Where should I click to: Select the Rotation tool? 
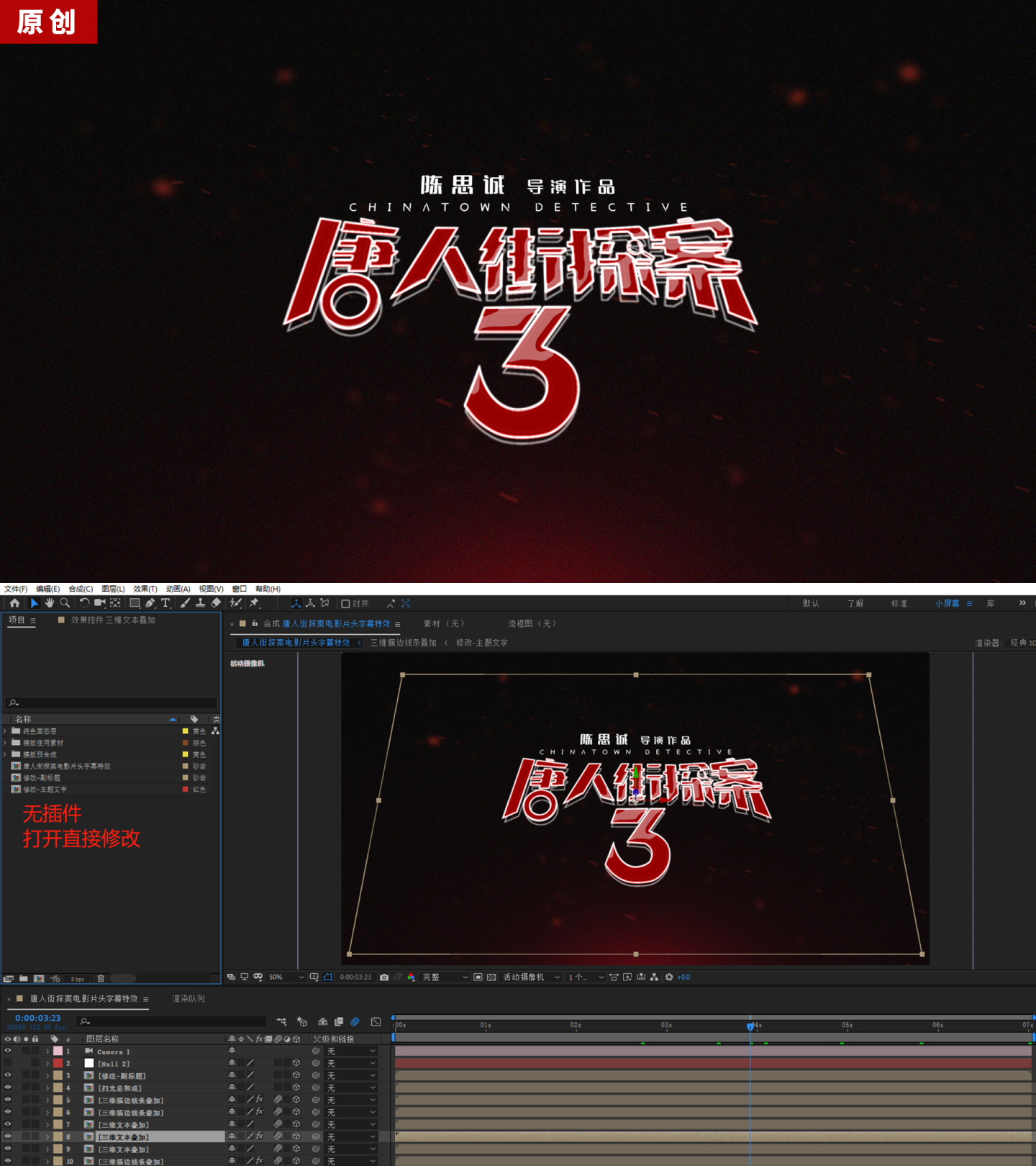84,603
